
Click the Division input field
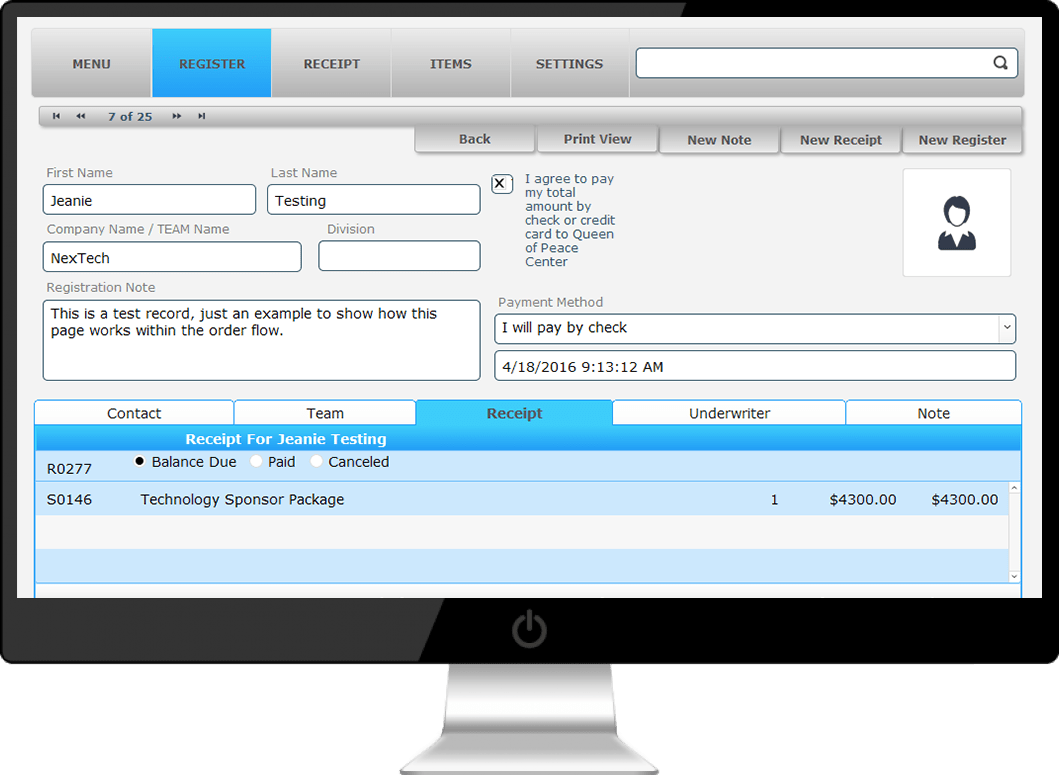[x=399, y=257]
